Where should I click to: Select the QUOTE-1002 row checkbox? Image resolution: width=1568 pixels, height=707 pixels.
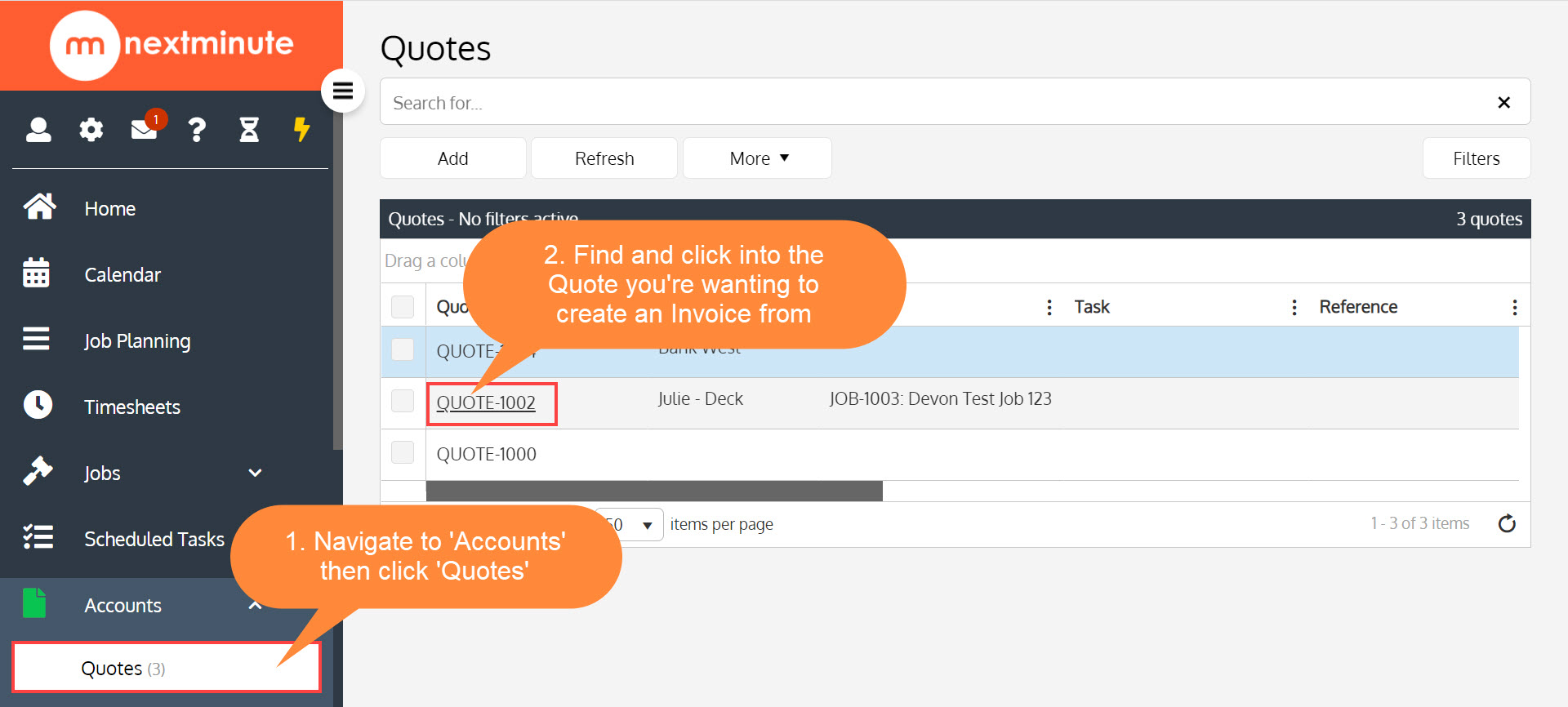pyautogui.click(x=403, y=401)
